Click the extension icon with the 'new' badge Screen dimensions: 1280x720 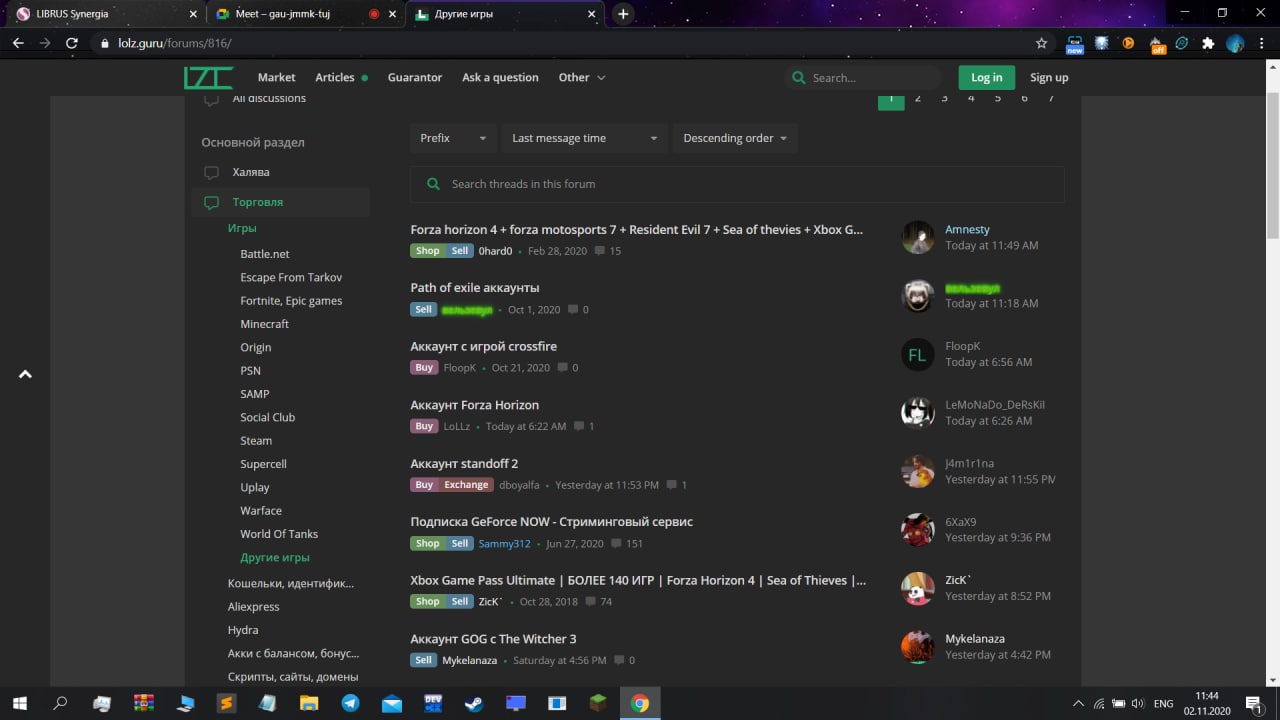point(1075,43)
